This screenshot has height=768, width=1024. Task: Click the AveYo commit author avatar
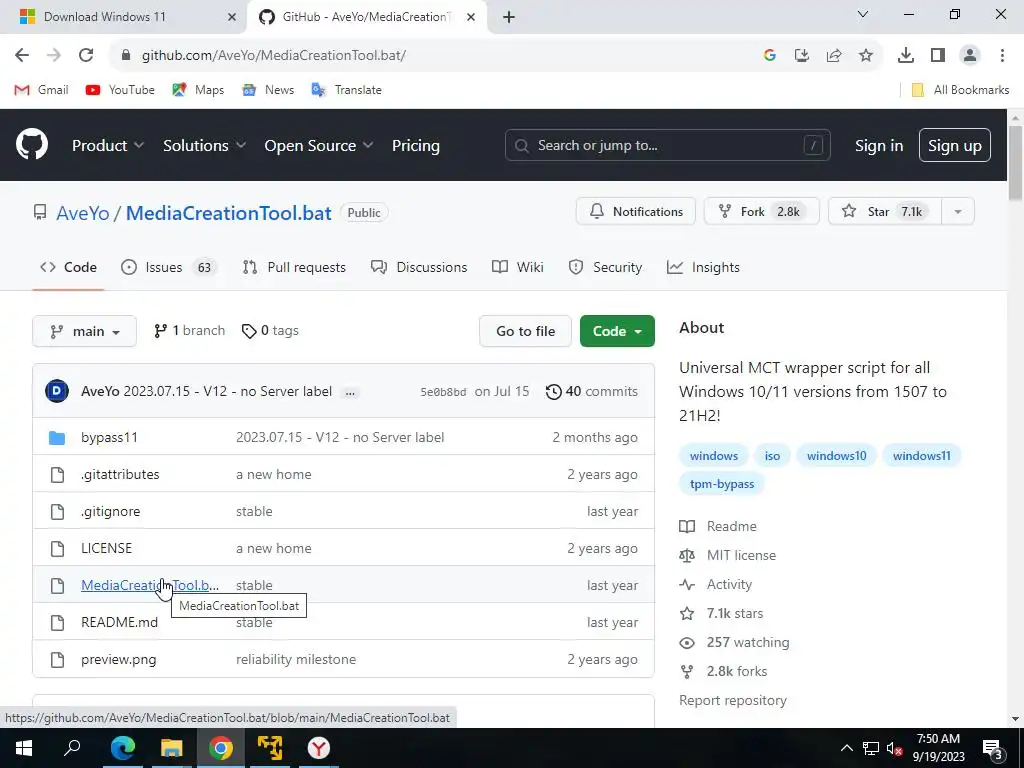(57, 391)
